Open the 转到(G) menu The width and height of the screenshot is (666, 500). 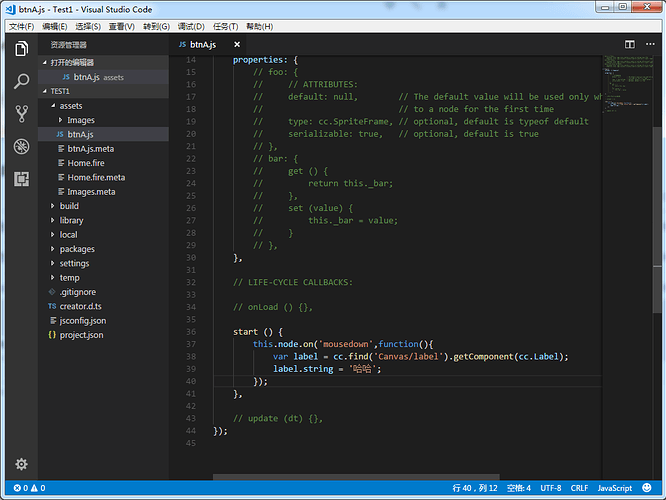coord(156,26)
